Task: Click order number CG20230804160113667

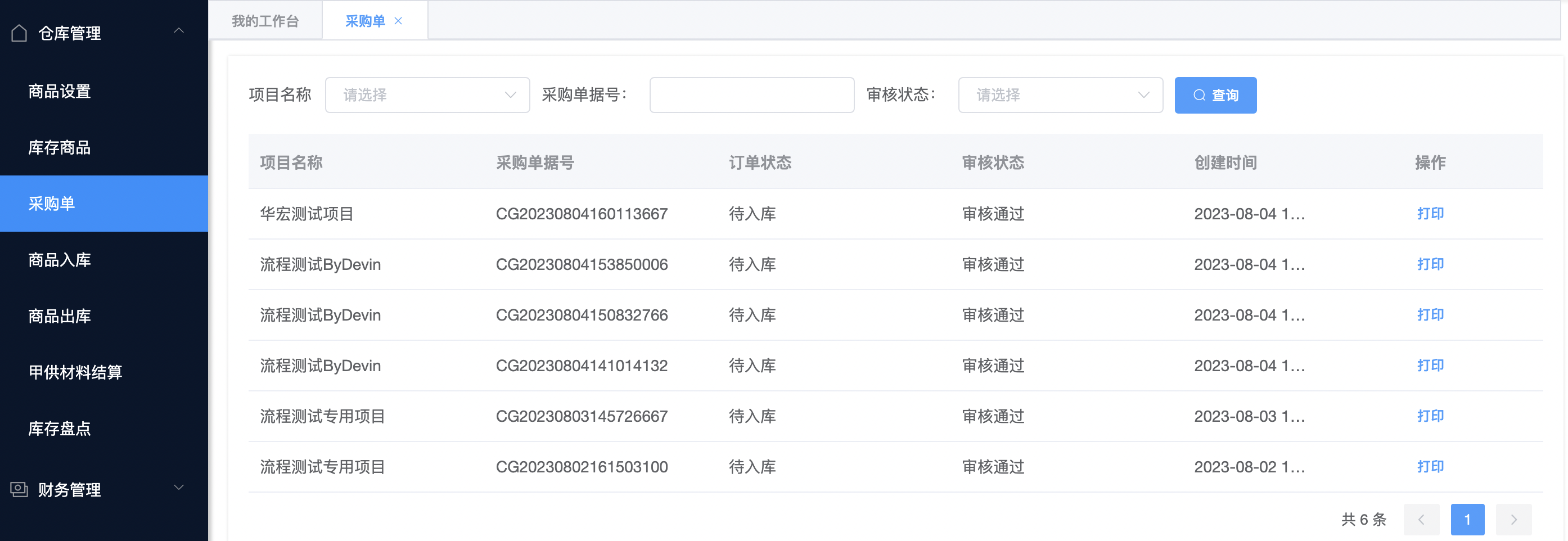Action: (582, 214)
